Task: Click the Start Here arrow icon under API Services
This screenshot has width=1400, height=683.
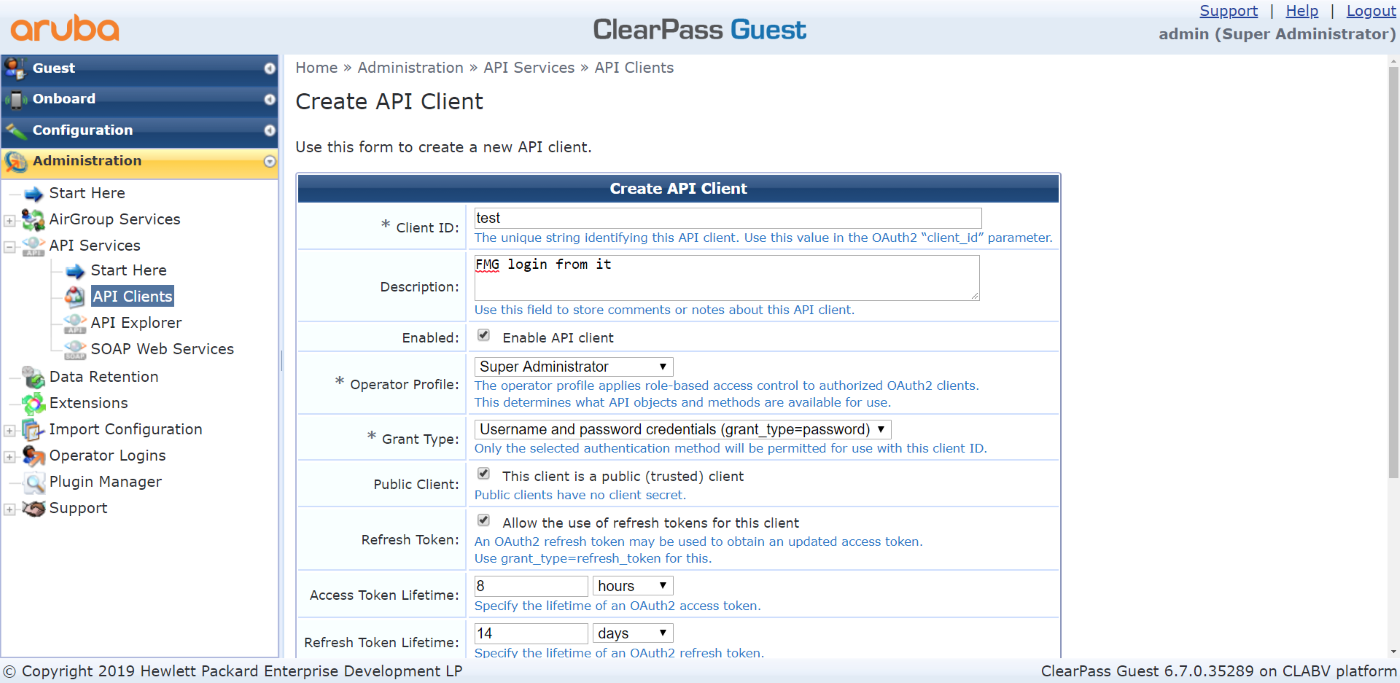Action: (x=75, y=271)
